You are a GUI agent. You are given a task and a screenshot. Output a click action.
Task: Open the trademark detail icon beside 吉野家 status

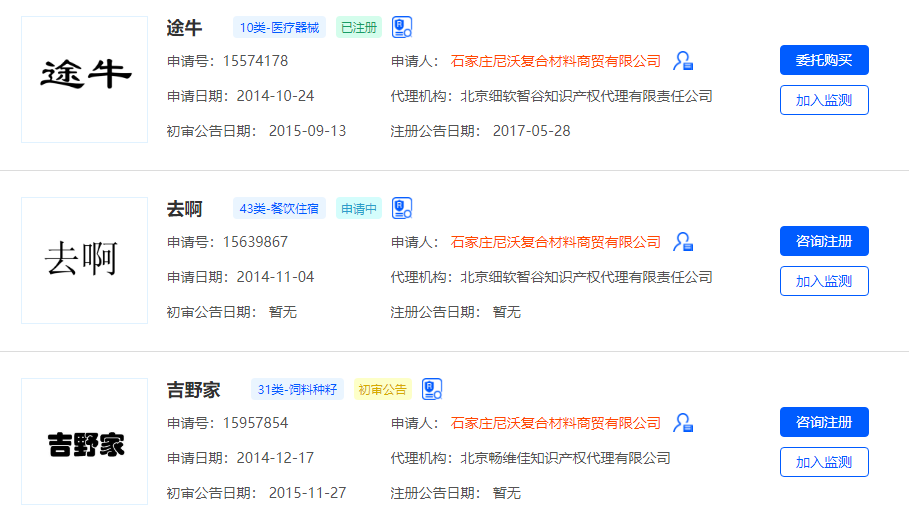coord(432,389)
